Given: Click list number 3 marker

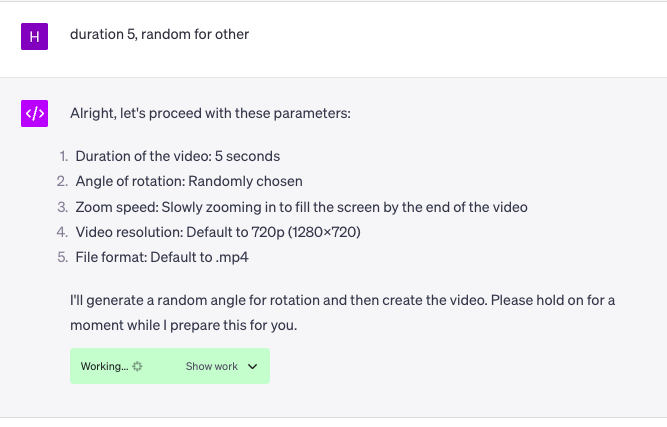Looking at the screenshot, I should [x=63, y=207].
